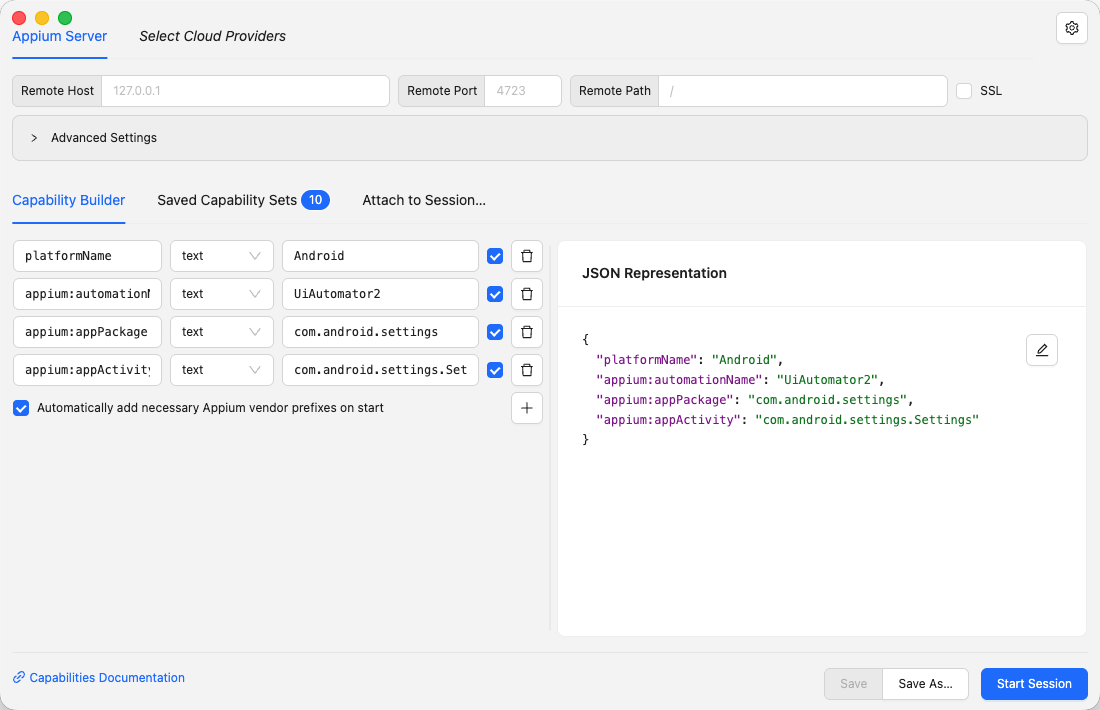Open the Saved Capability Sets tab

[x=227, y=200]
